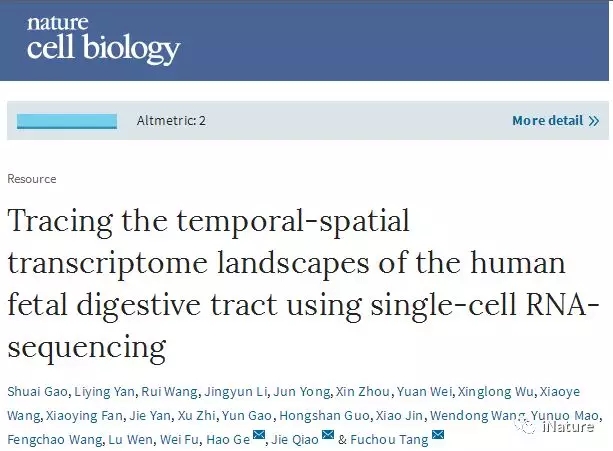The image size is (613, 451).
Task: Click the email envelope beside Hao Ge
Action: [x=259, y=438]
